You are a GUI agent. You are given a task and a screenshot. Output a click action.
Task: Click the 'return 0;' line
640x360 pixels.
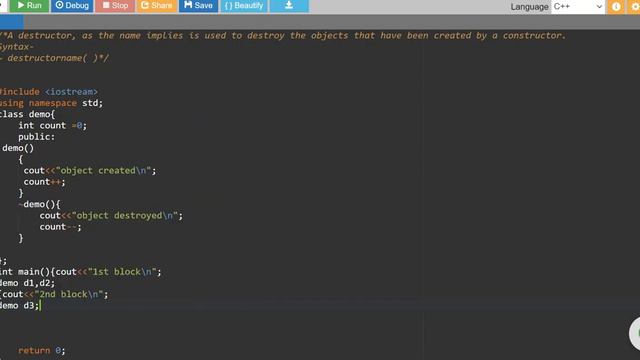click(41, 351)
